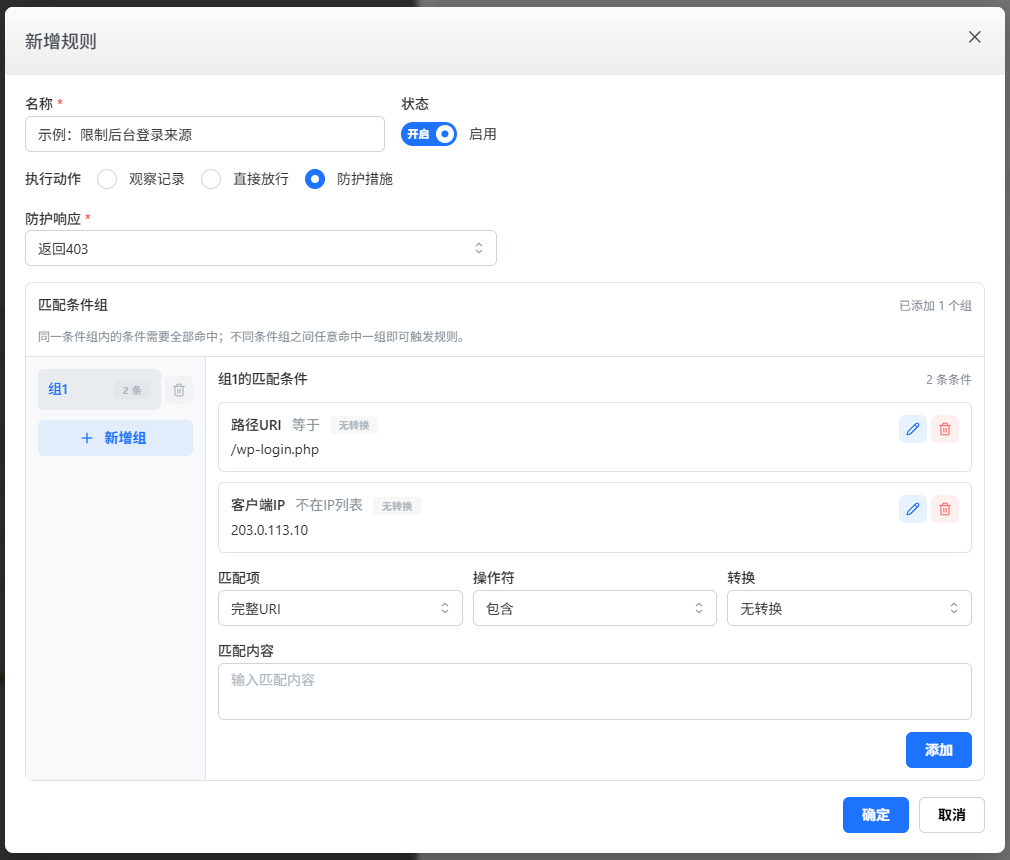Click the 组1的匹配条件 heading
The width and height of the screenshot is (1010, 860).
click(x=263, y=379)
